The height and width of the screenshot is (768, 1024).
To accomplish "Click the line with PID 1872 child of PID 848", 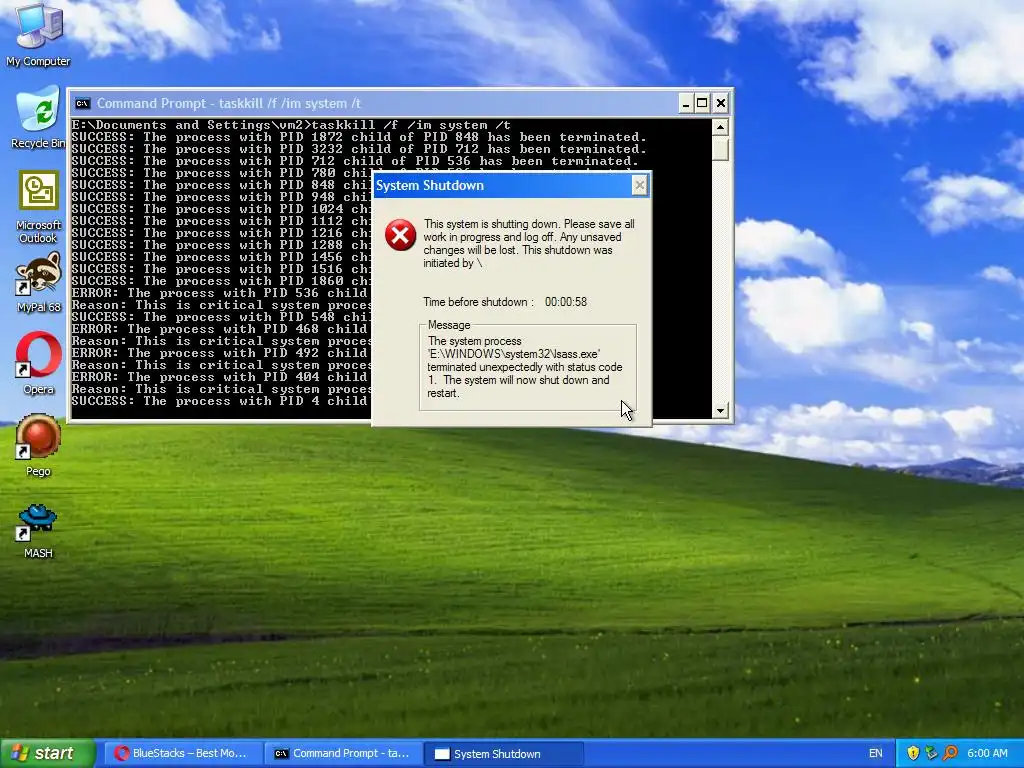I will (x=359, y=137).
